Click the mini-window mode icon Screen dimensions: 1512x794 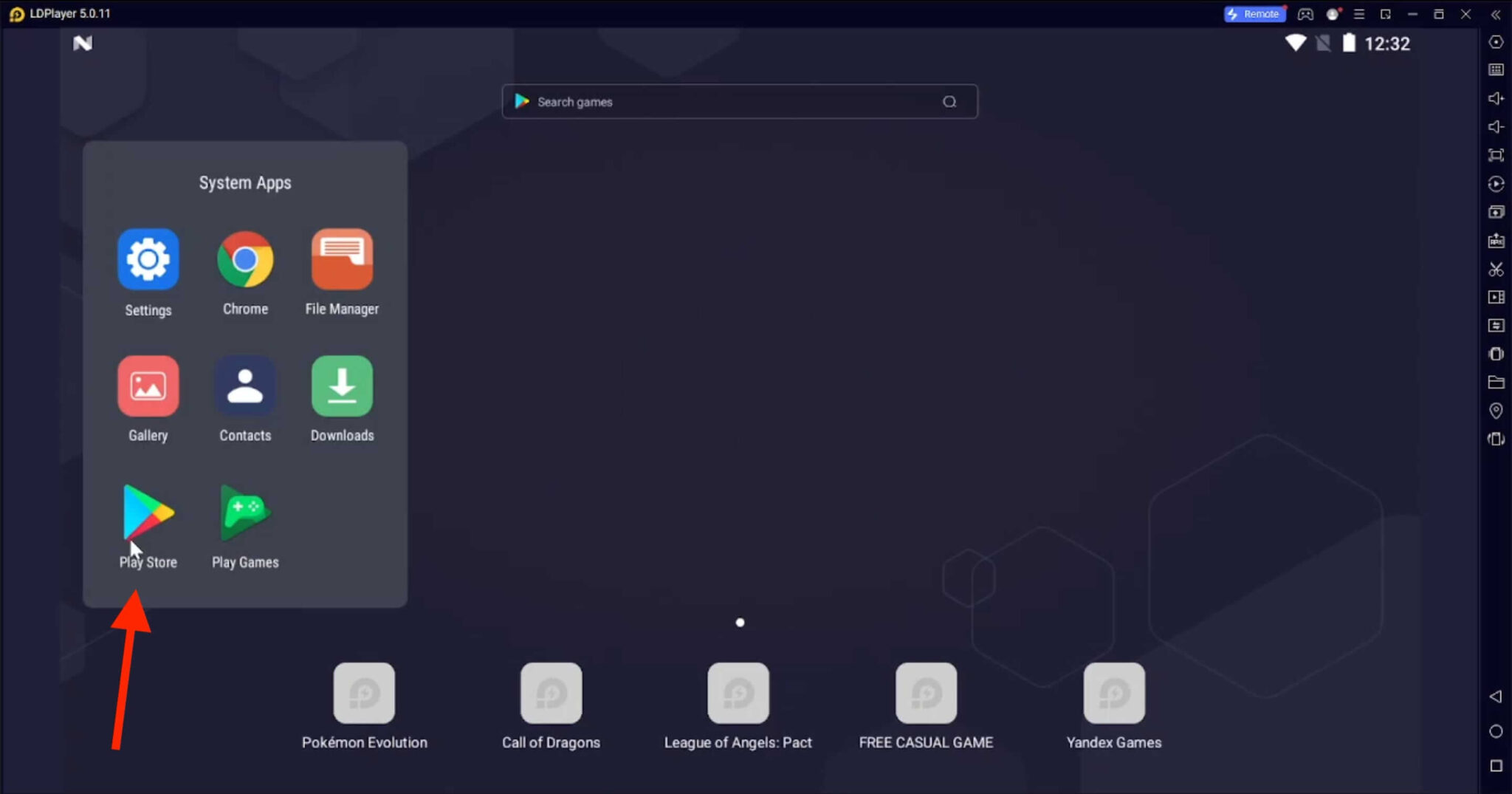pos(1386,14)
